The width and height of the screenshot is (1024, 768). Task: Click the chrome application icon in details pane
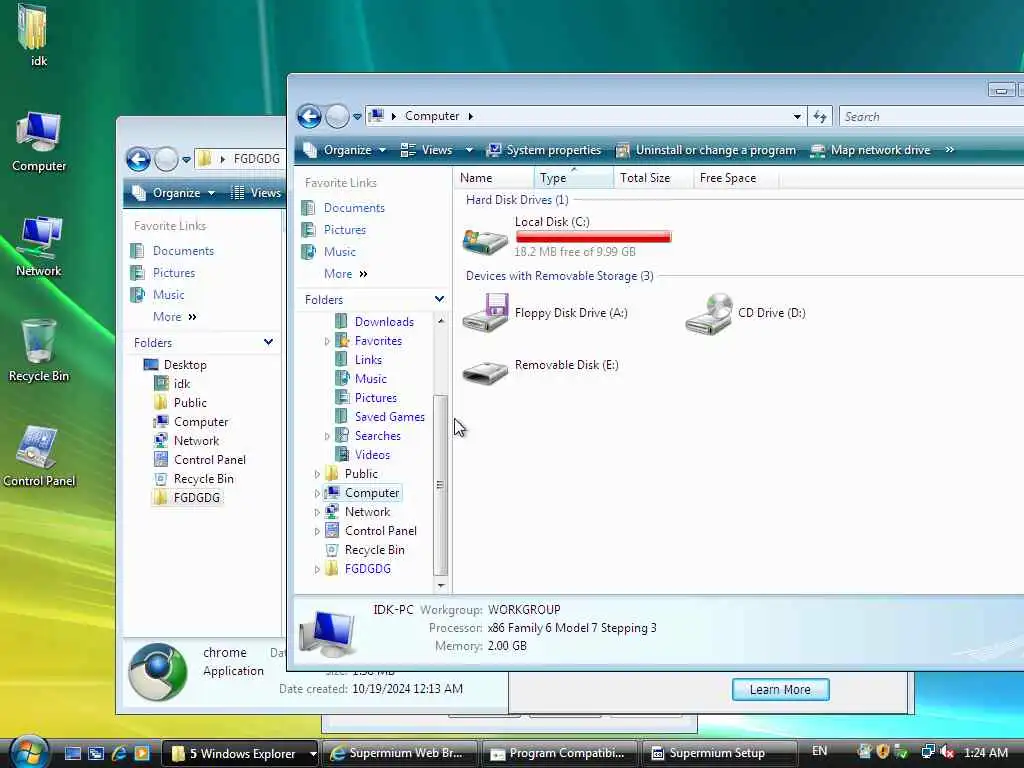point(158,673)
